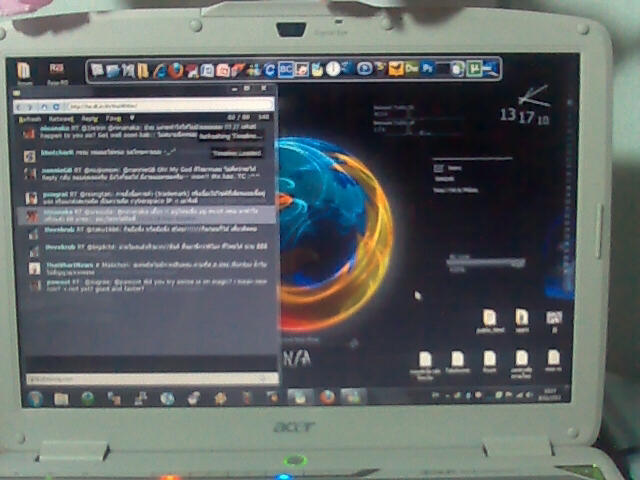This screenshot has height=480, width=640.
Task: Click the blue reload icon beside address bar
Action: pyautogui.click(x=56, y=107)
